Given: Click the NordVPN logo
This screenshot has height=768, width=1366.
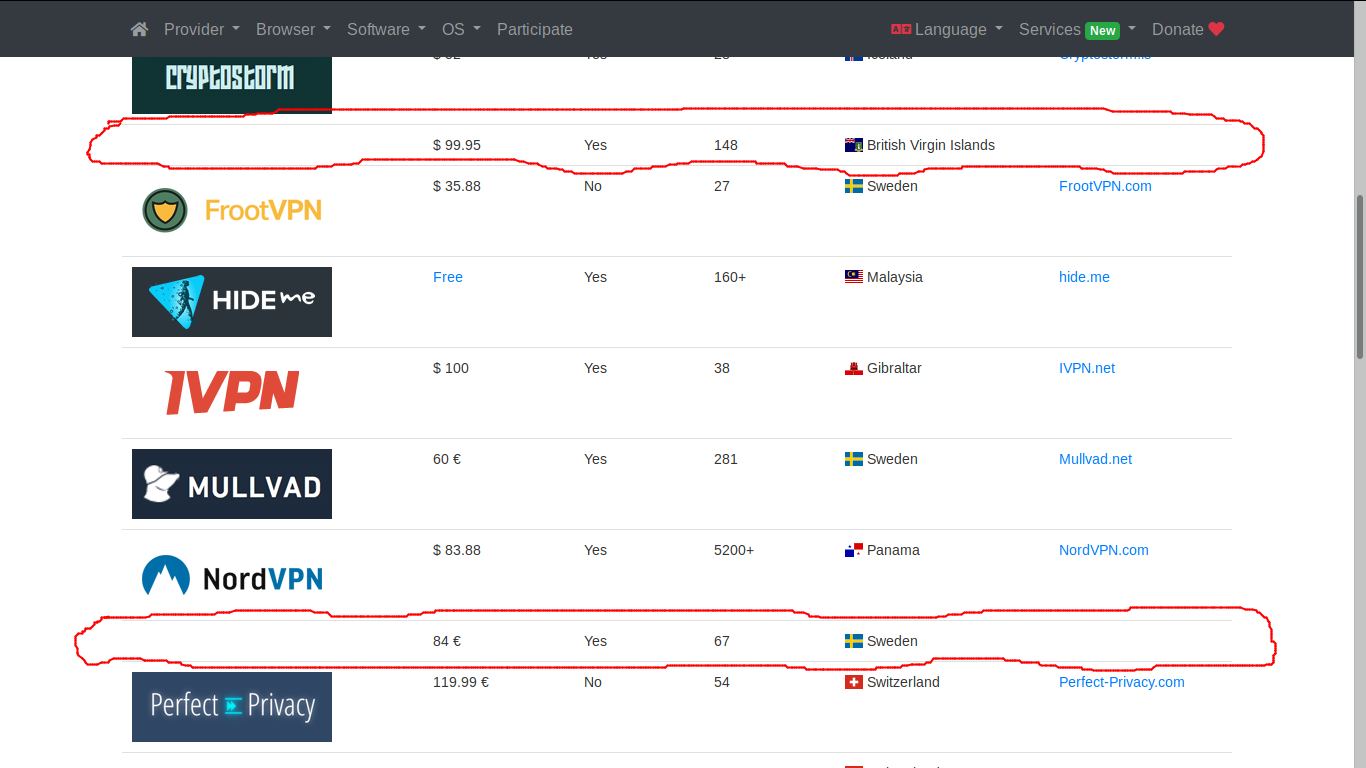Looking at the screenshot, I should 232,575.
